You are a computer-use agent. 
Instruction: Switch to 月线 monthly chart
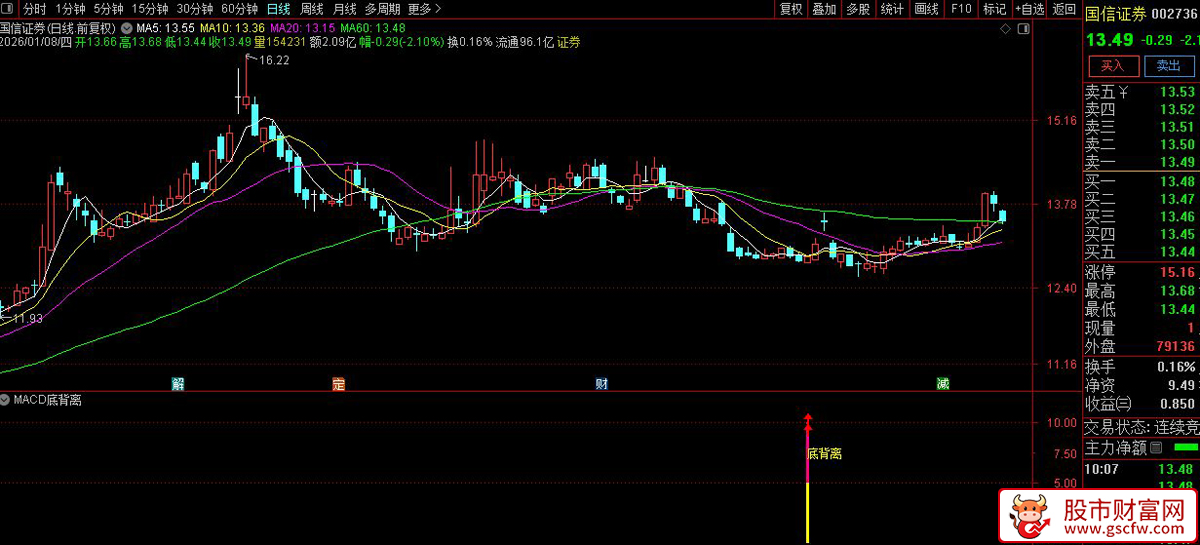344,9
